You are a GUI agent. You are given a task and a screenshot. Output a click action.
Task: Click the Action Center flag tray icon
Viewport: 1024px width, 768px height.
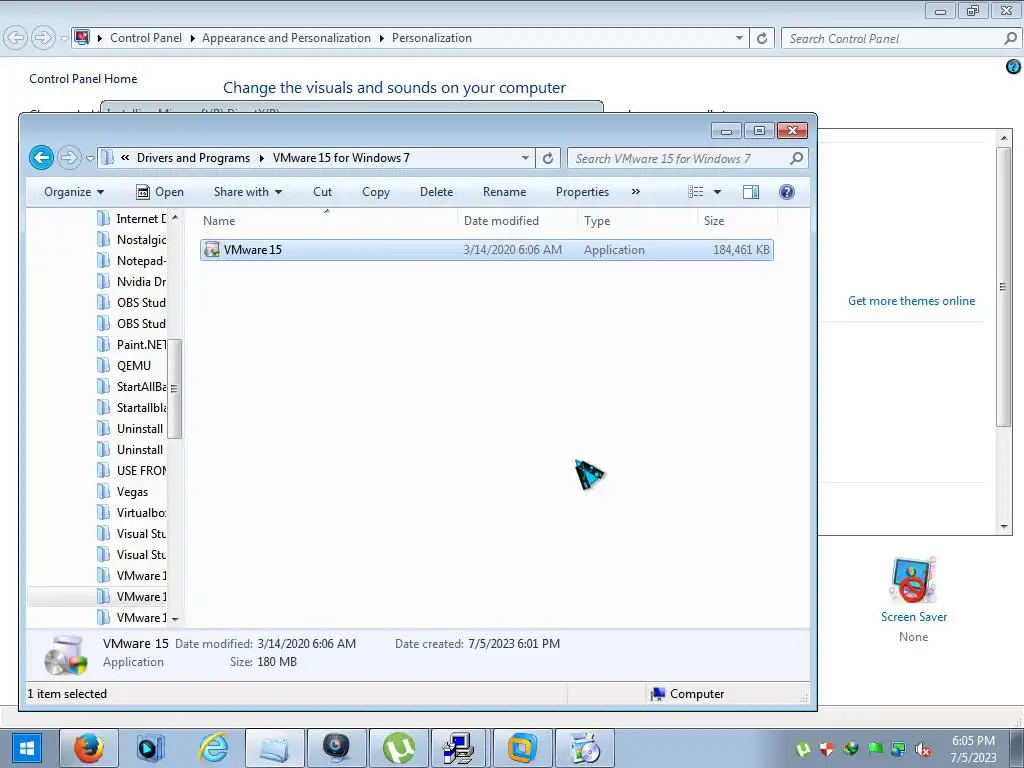(875, 749)
